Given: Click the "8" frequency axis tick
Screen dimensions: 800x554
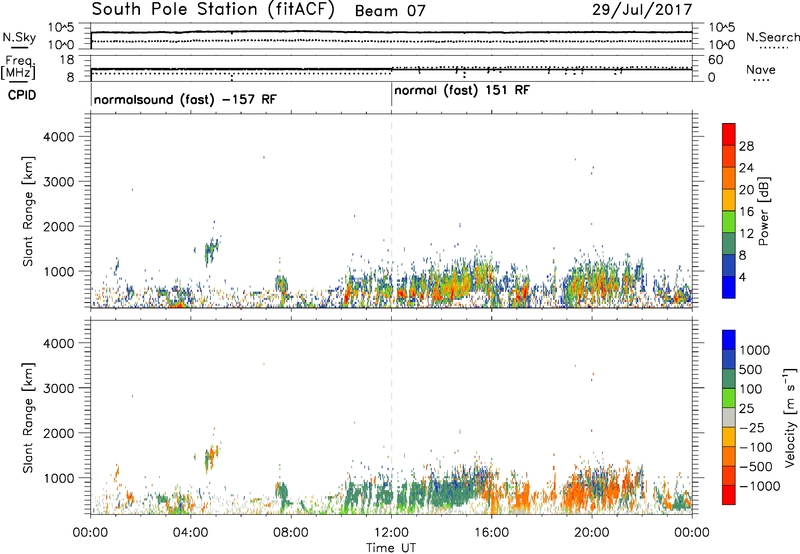Looking at the screenshot, I should (x=70, y=77).
